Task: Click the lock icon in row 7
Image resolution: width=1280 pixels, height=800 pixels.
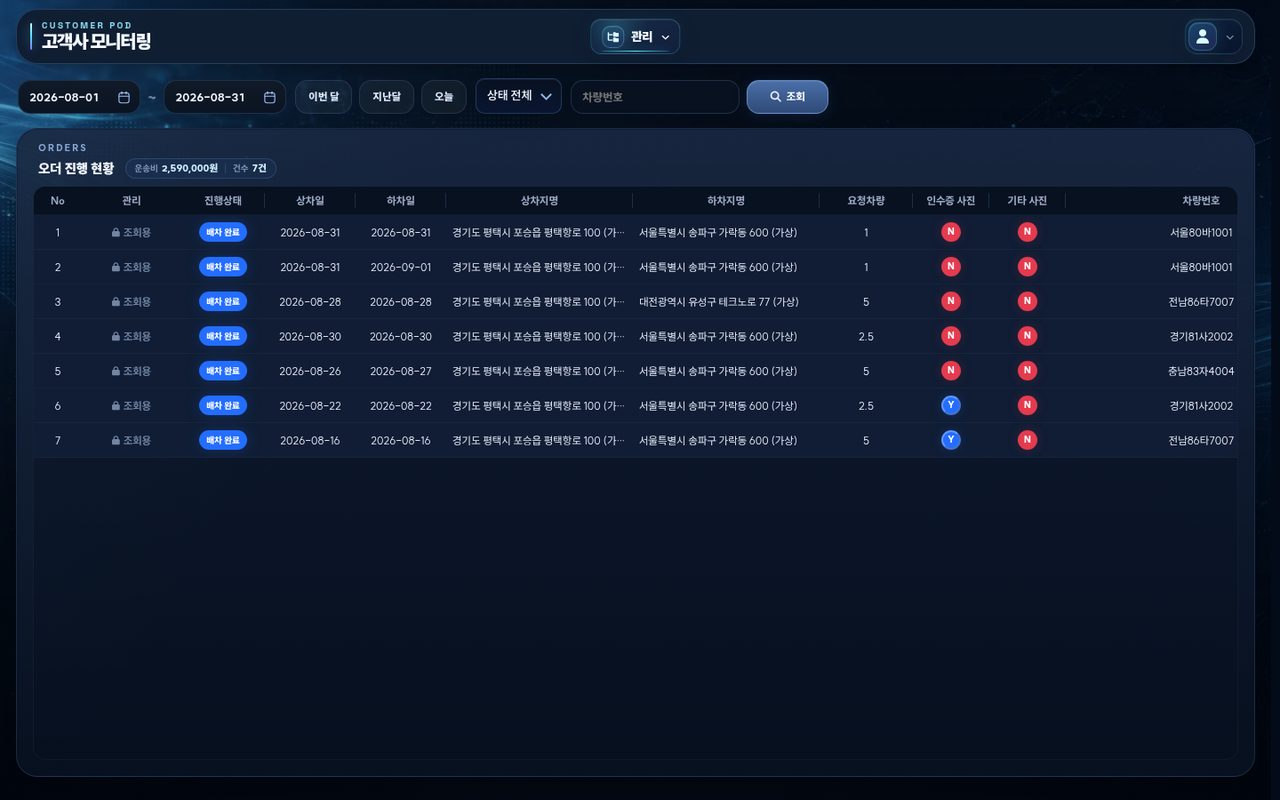Action: pos(116,441)
